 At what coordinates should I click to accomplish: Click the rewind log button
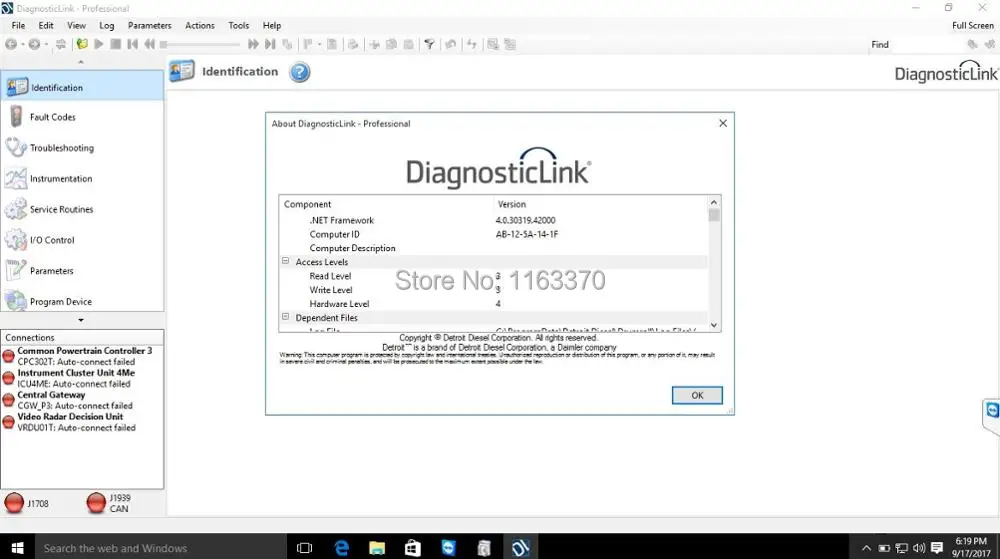(x=149, y=44)
